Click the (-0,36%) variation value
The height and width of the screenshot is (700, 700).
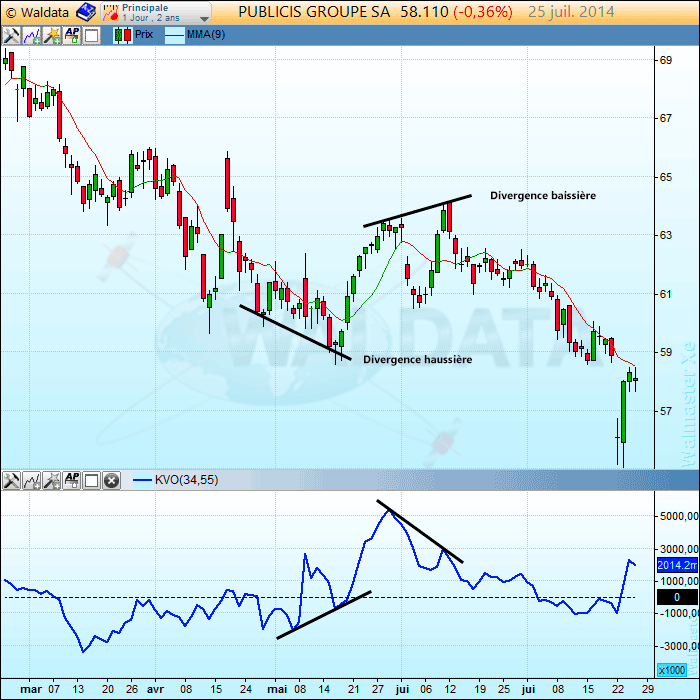483,12
